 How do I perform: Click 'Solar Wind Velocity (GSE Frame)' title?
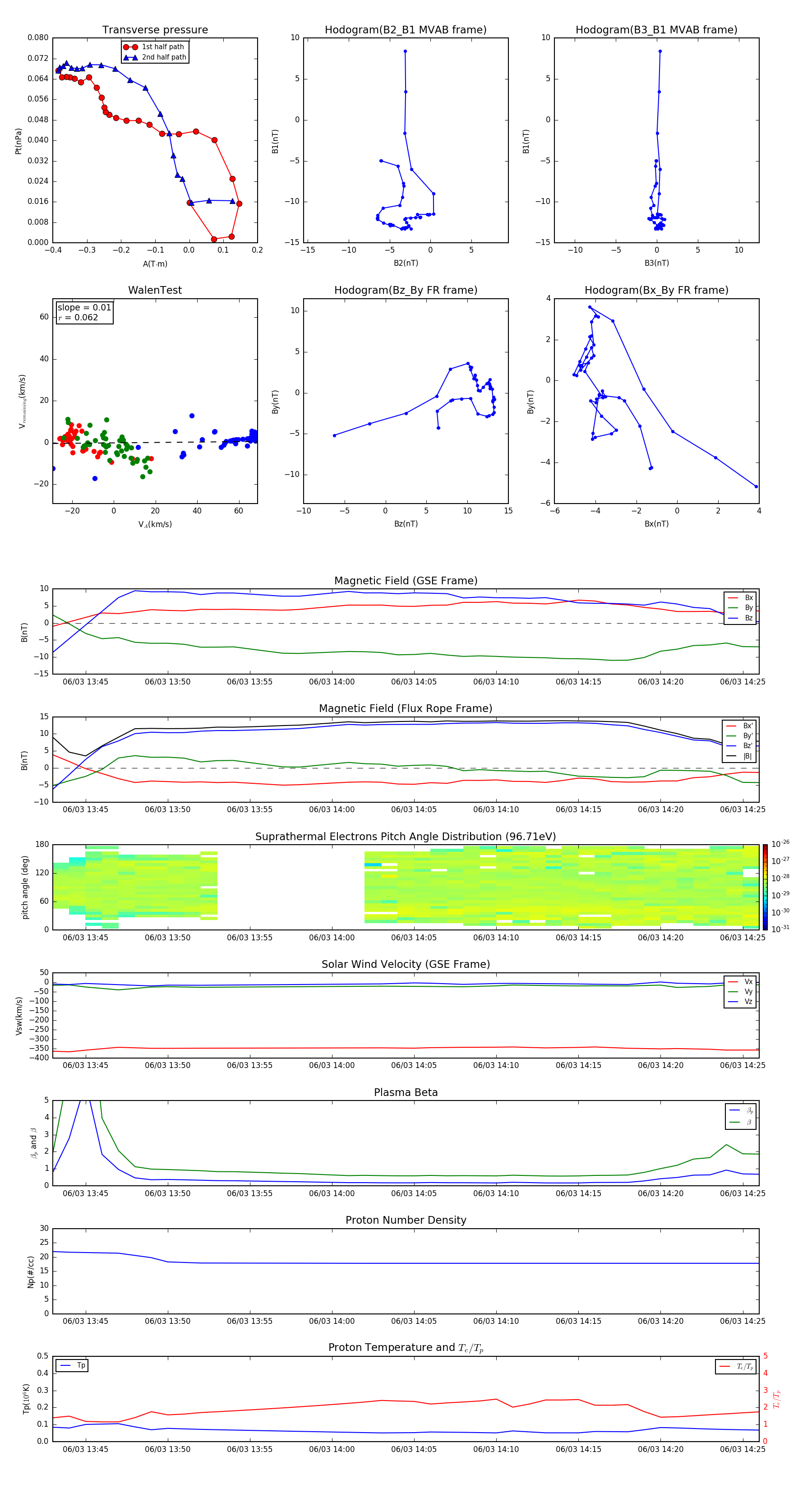406,964
